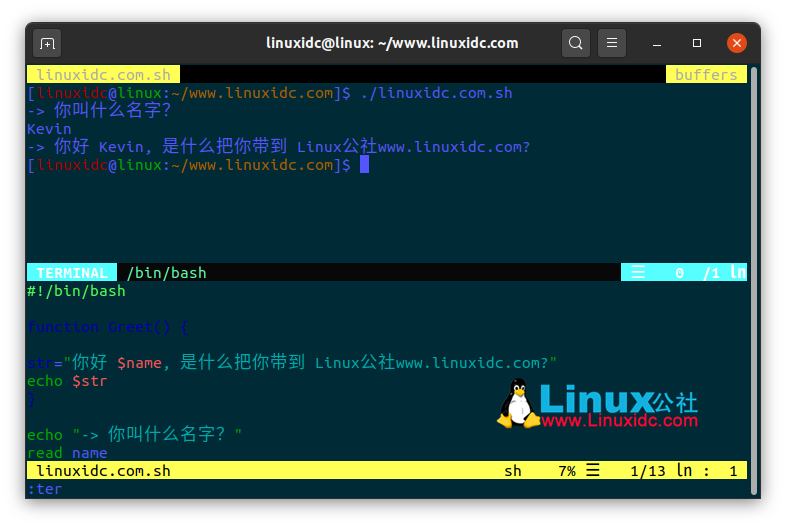Place cursor at the shell prompt cursor block
This screenshot has height=527, width=786.
(x=364, y=164)
